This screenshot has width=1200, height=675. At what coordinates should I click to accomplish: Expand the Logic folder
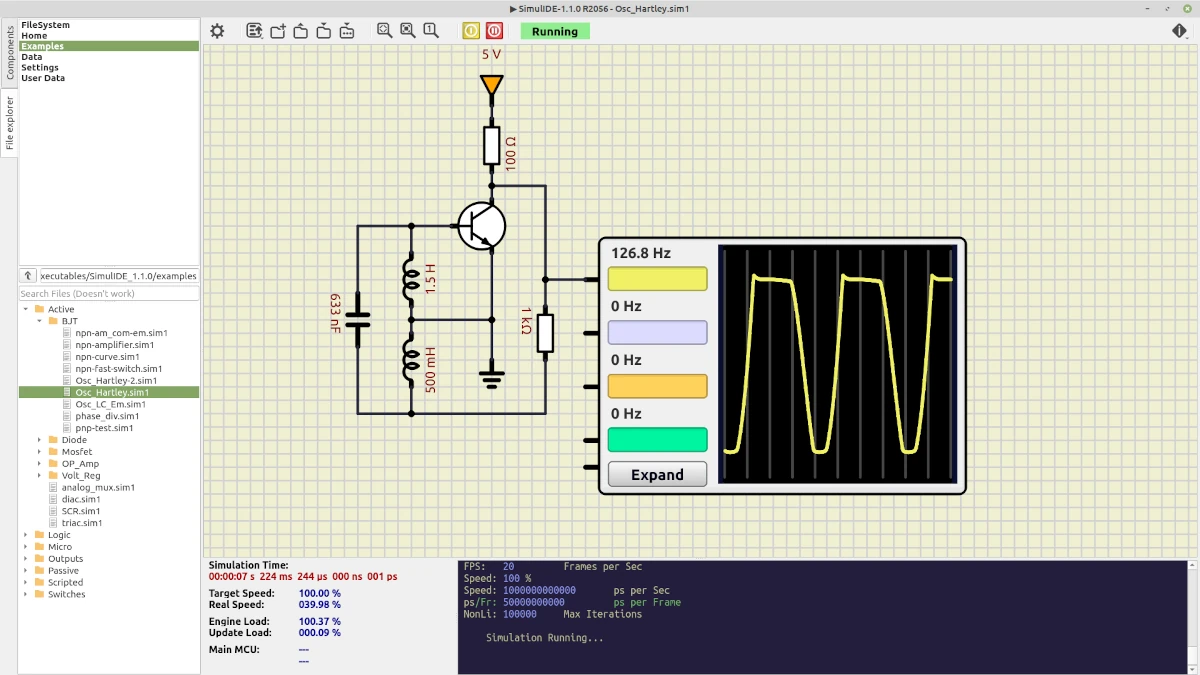pyautogui.click(x=26, y=535)
